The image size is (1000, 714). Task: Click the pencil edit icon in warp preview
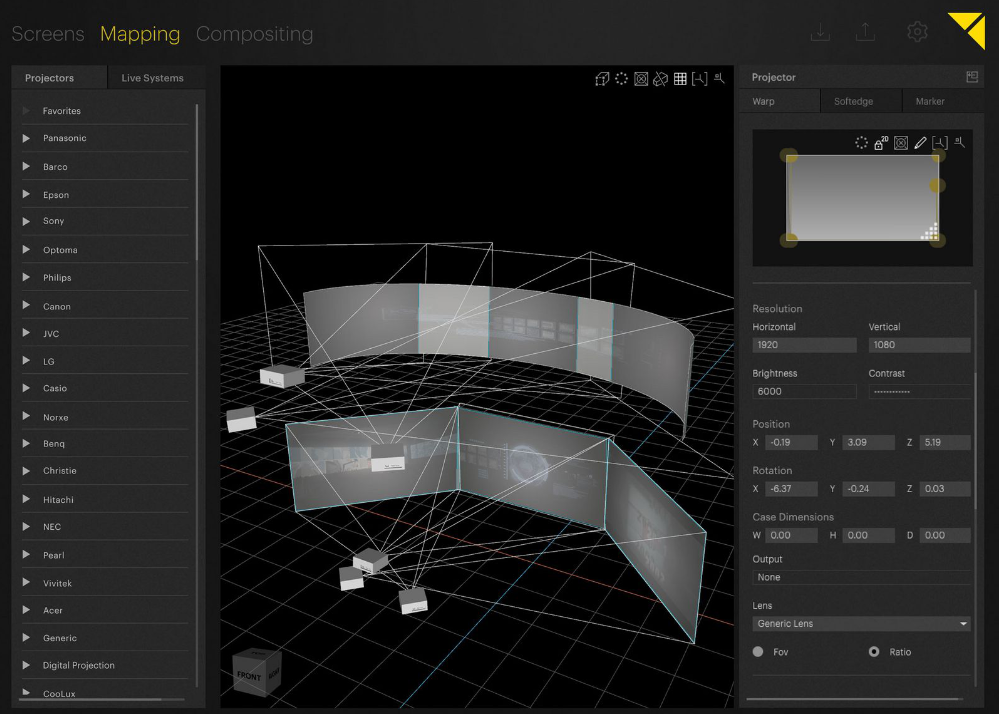click(920, 143)
